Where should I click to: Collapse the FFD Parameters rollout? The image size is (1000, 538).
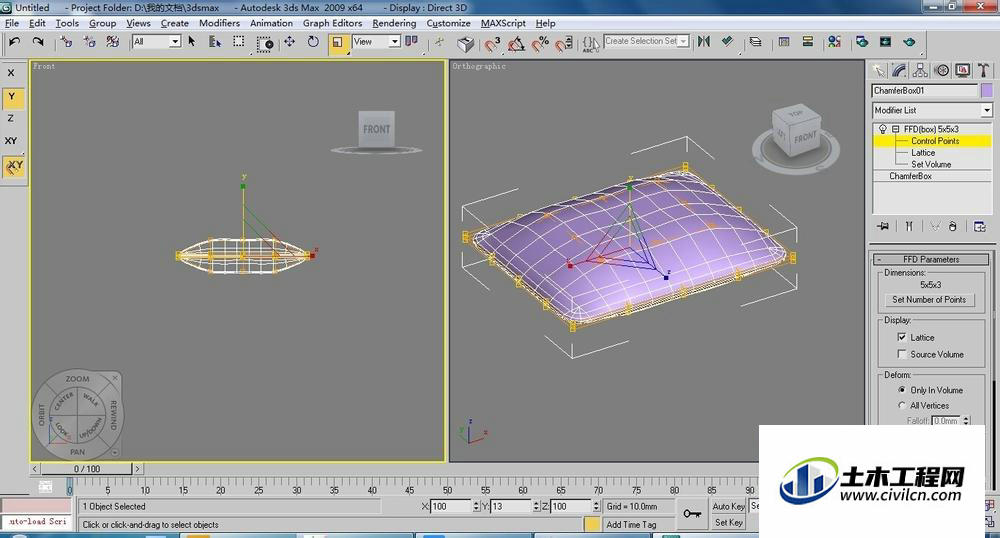point(931,259)
